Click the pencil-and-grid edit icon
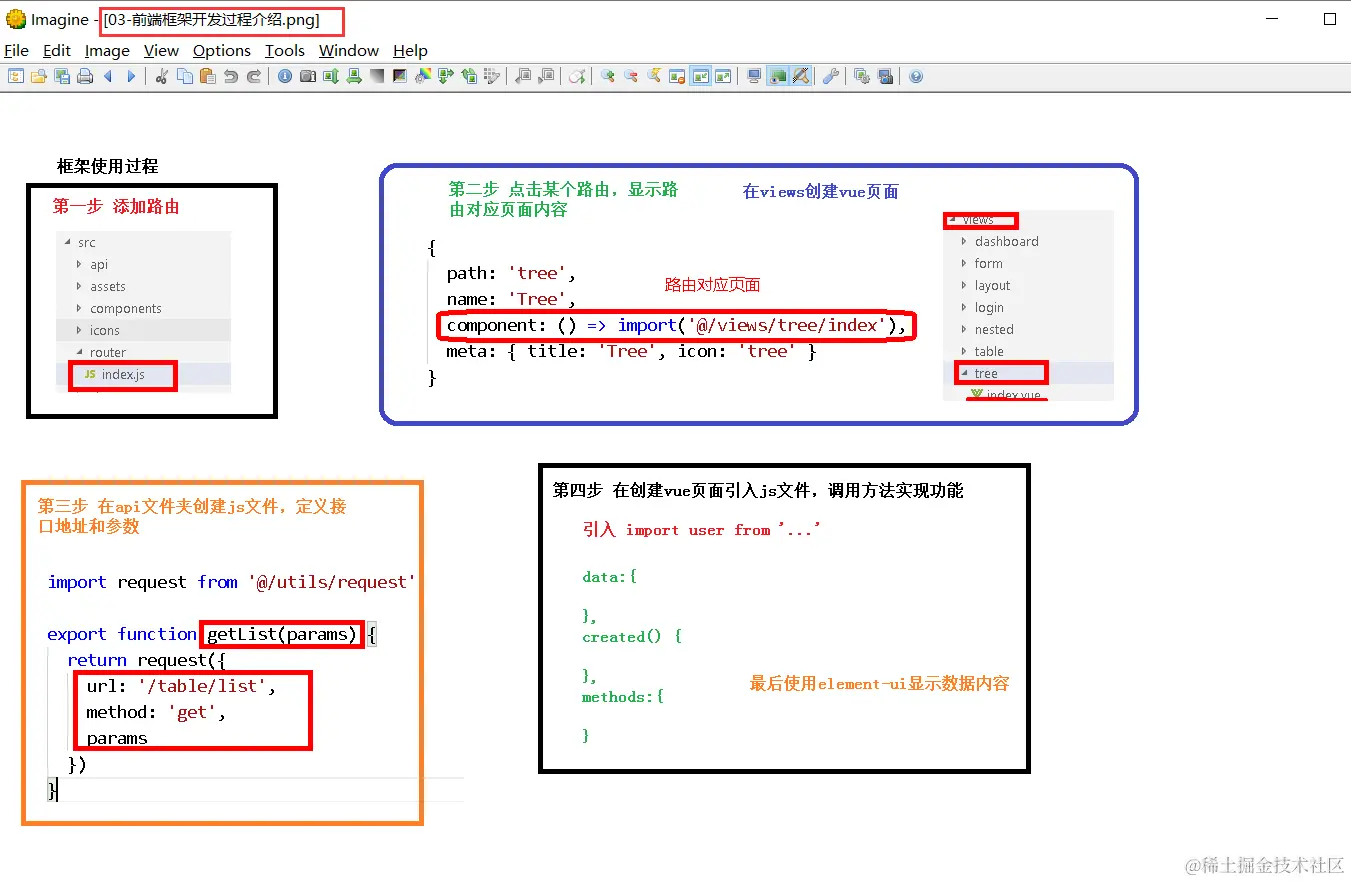This screenshot has width=1351, height=882. [492, 76]
